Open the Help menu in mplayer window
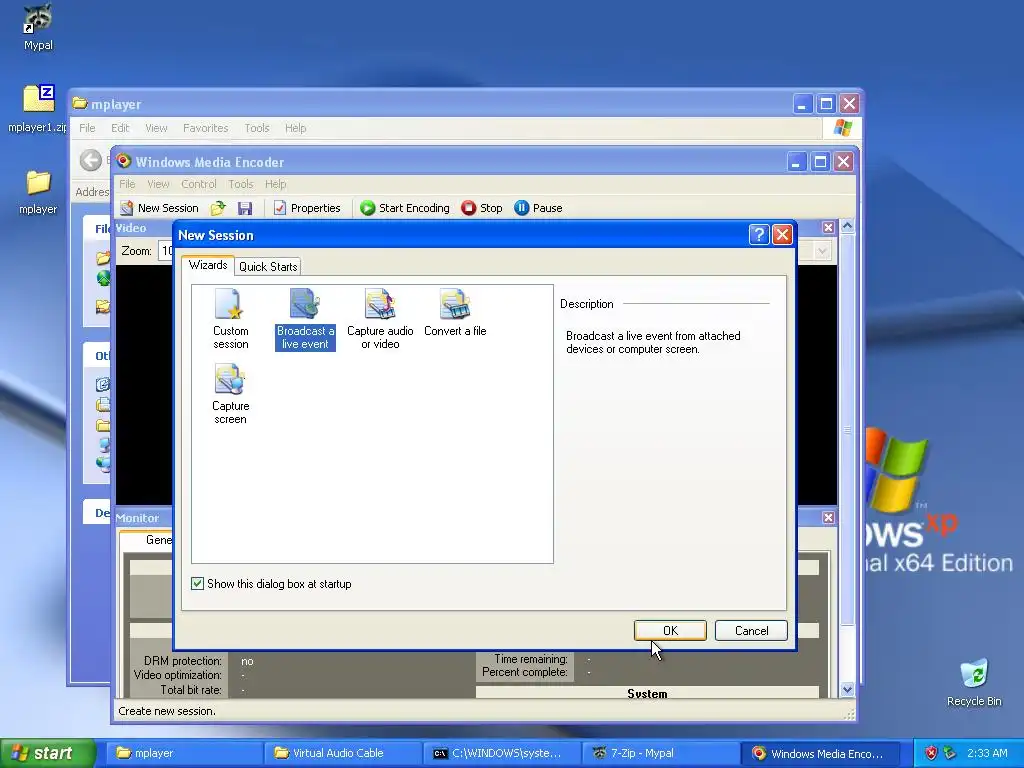Viewport: 1024px width, 768px height. tap(295, 128)
